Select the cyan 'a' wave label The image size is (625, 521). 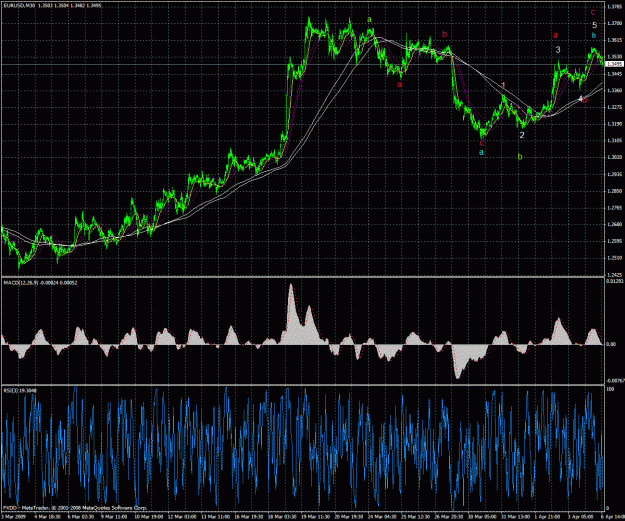pyautogui.click(x=482, y=152)
